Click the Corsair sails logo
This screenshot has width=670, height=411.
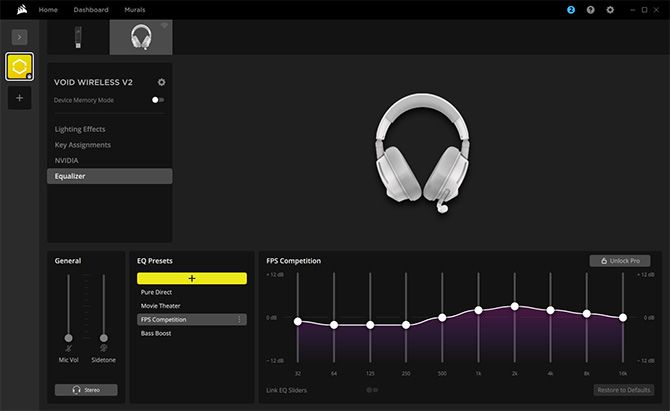[22, 9]
